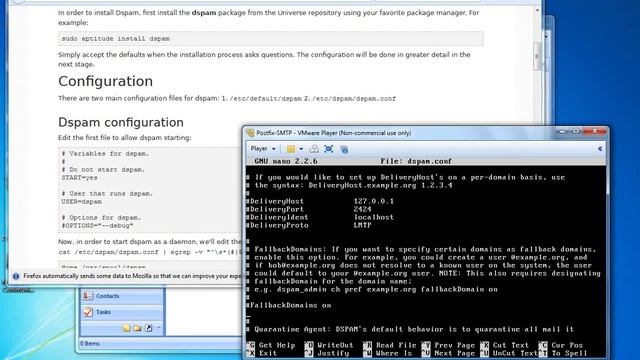
Task: Click the Notes icon in Outlook navigation bar
Action: (x=127, y=328)
